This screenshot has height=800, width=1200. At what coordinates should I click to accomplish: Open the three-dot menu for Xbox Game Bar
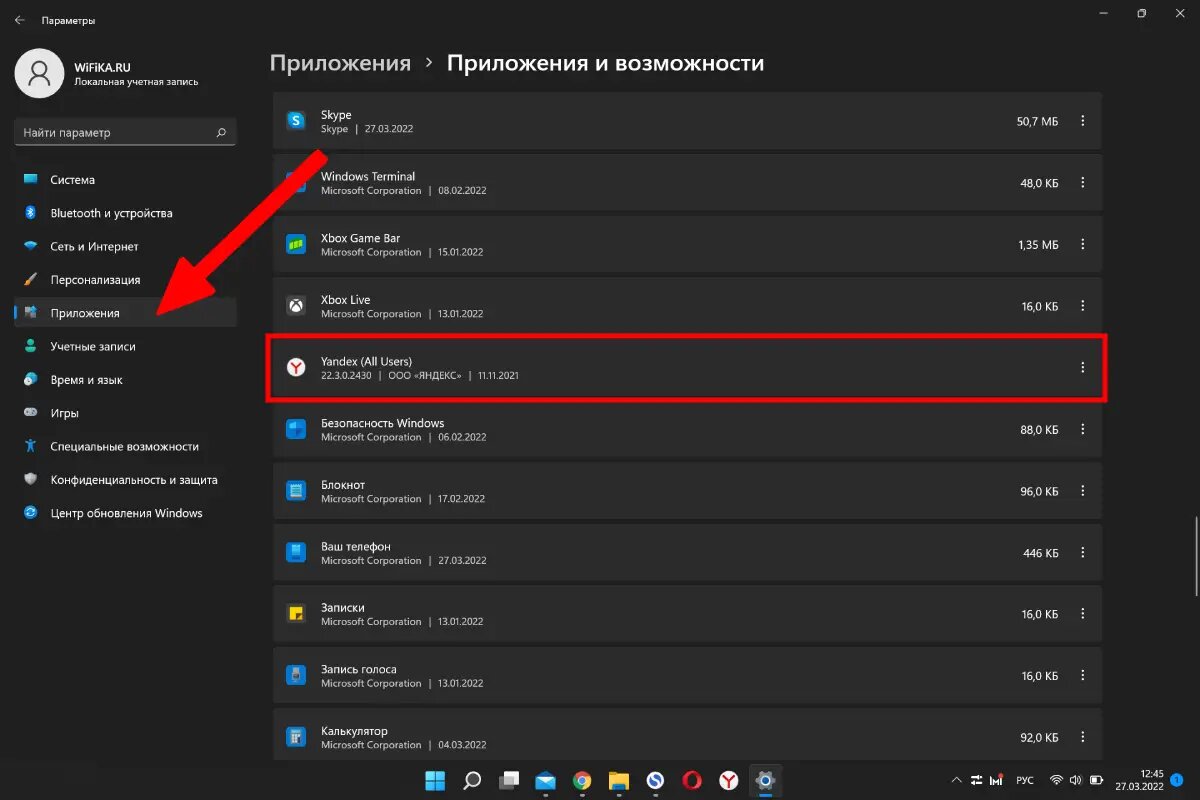click(x=1082, y=245)
